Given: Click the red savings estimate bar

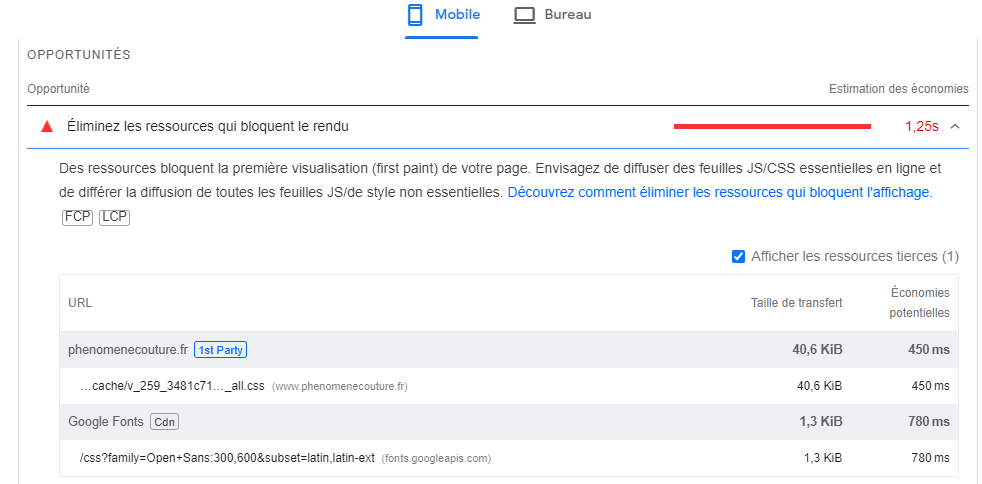Looking at the screenshot, I should pyautogui.click(x=771, y=127).
